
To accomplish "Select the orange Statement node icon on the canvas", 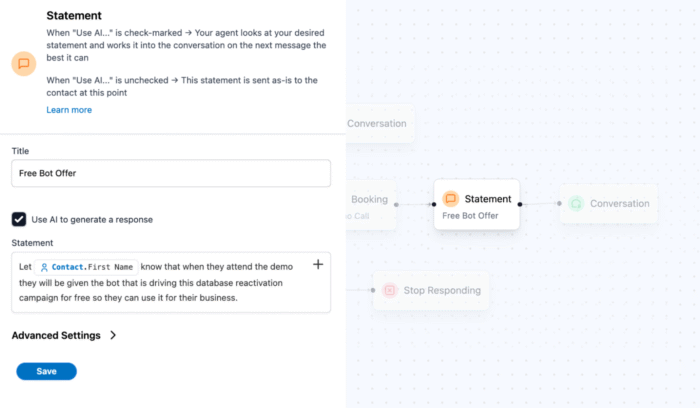I will point(450,199).
